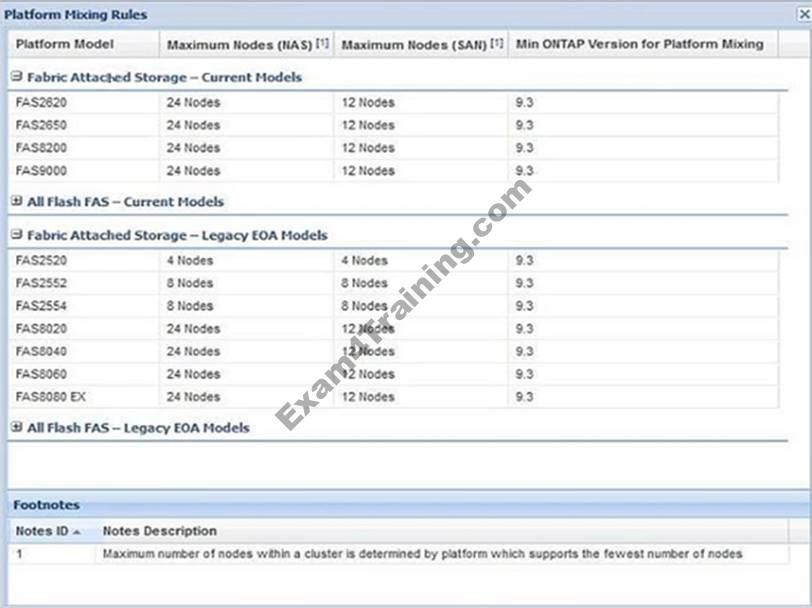Select the FAS2552 legacy model
The image size is (812, 608).
41,283
